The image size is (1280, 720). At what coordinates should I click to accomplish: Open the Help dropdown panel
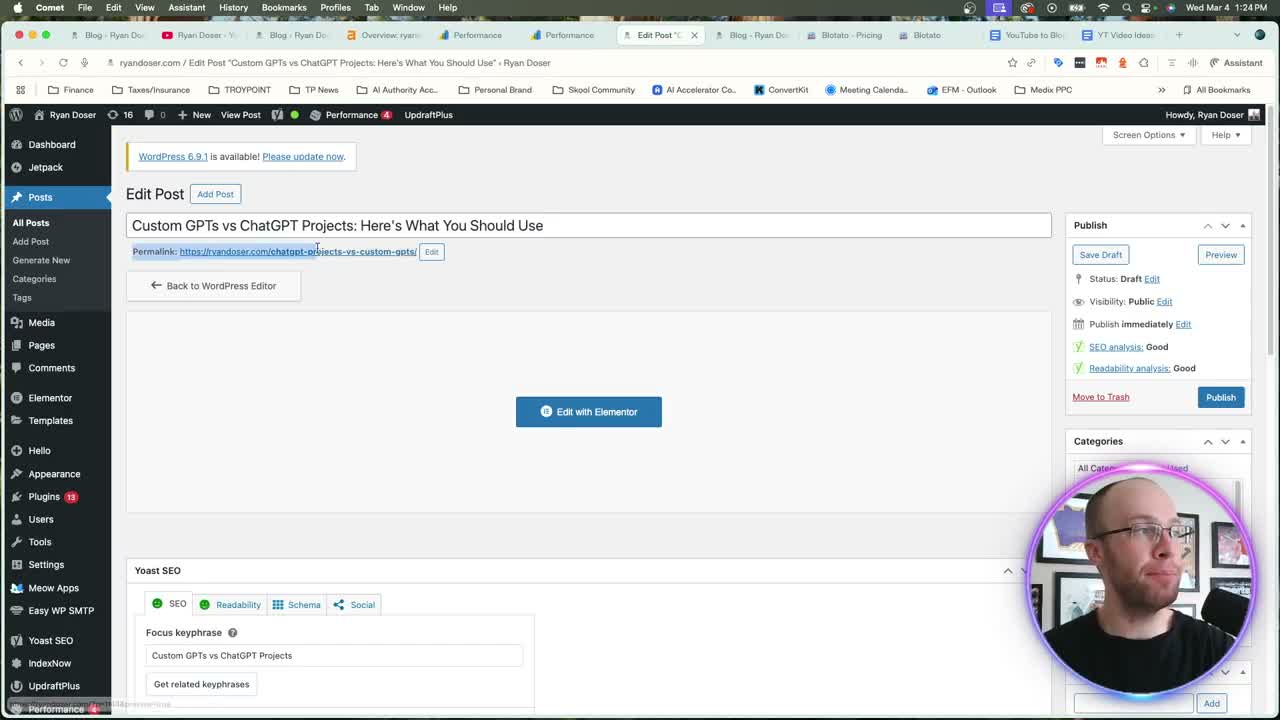1226,135
